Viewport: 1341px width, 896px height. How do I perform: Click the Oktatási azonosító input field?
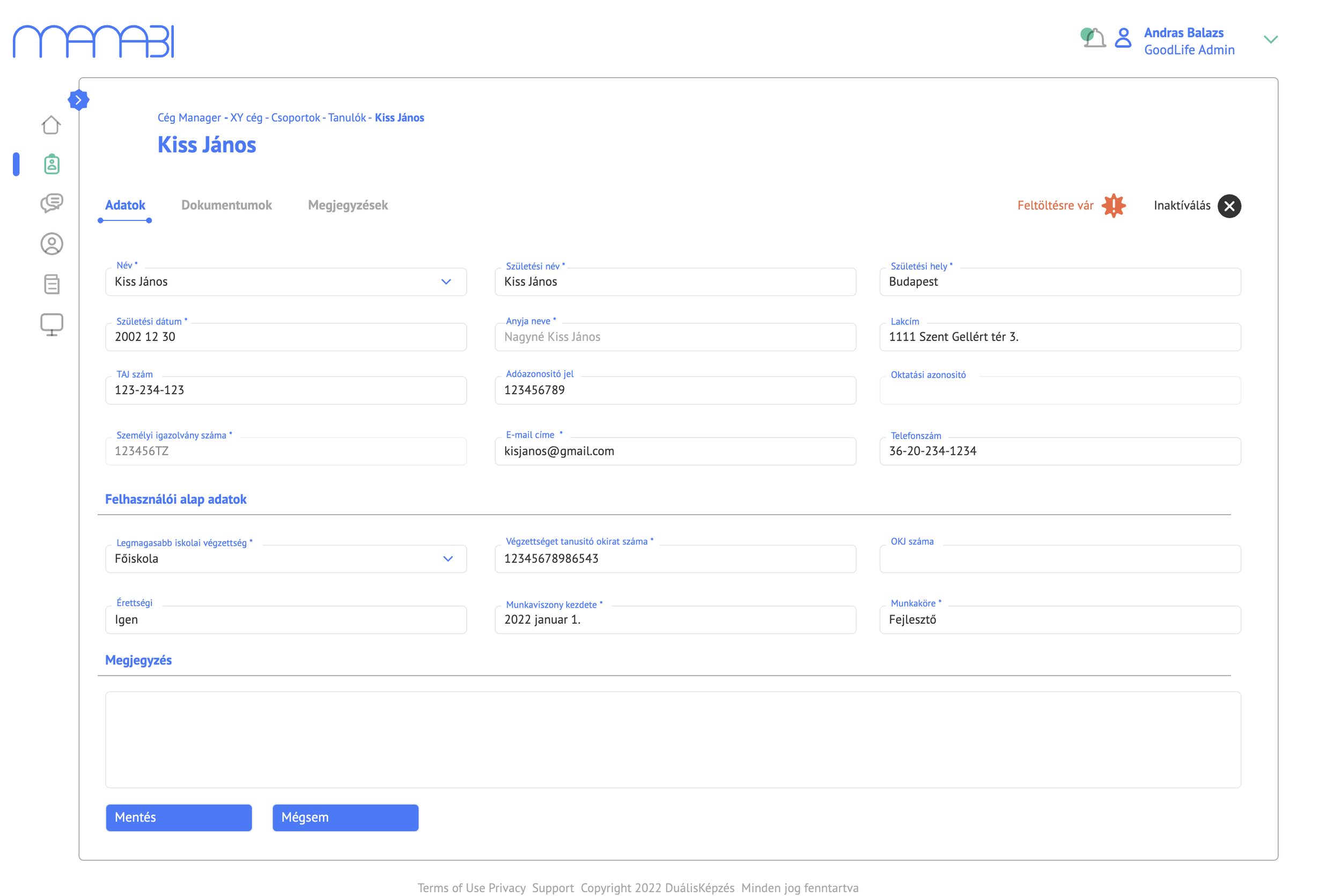[x=1059, y=391]
